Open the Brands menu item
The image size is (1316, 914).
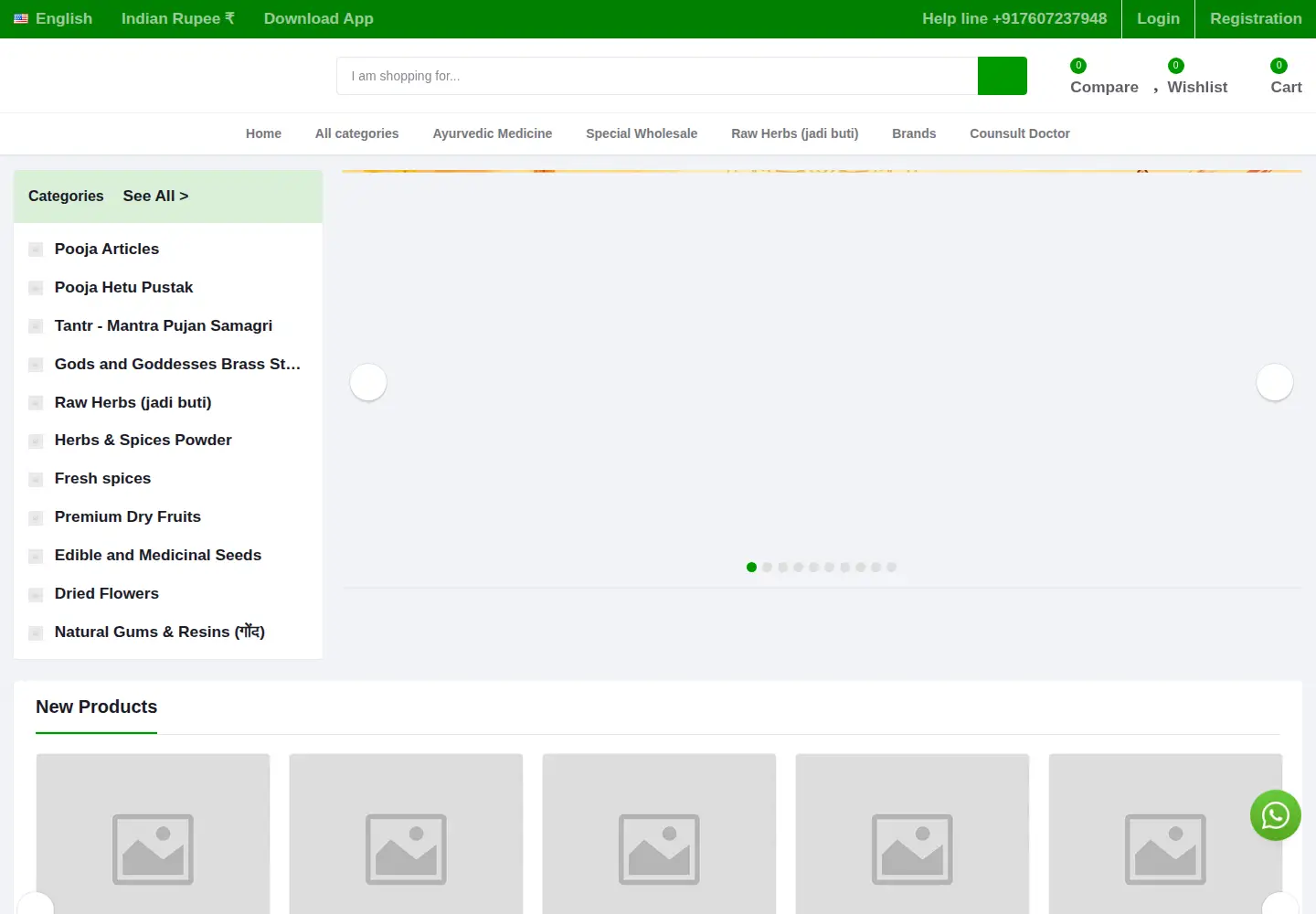(x=914, y=133)
